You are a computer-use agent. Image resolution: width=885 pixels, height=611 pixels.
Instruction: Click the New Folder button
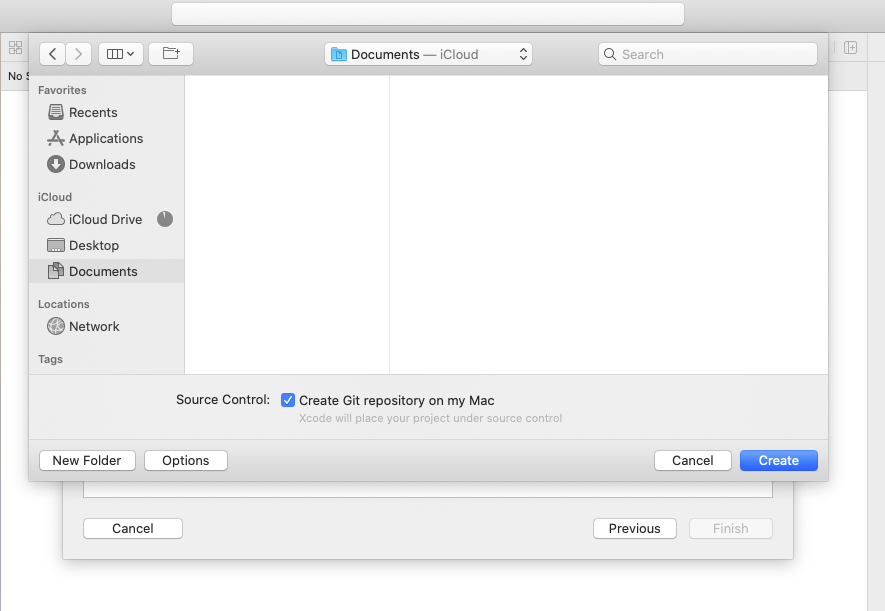pos(87,460)
